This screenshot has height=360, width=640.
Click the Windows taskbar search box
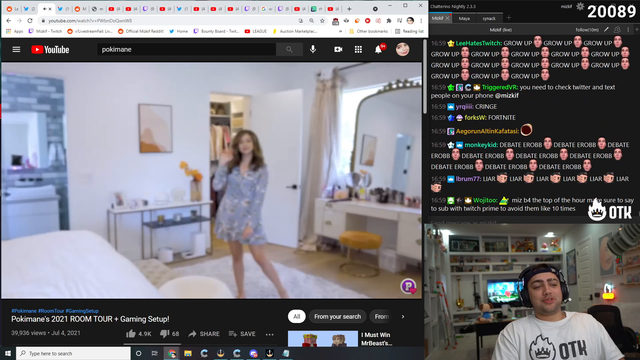(73, 353)
